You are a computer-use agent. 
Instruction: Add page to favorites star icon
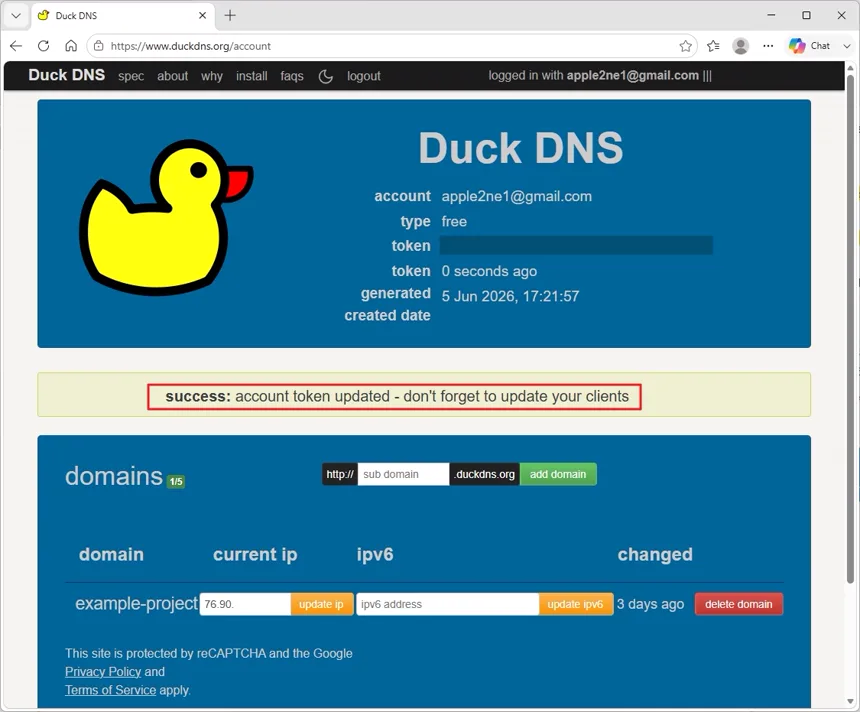pyautogui.click(x=685, y=46)
